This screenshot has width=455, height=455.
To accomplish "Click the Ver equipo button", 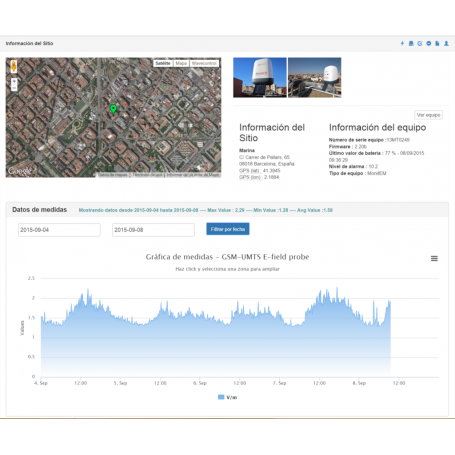I will click(x=428, y=115).
